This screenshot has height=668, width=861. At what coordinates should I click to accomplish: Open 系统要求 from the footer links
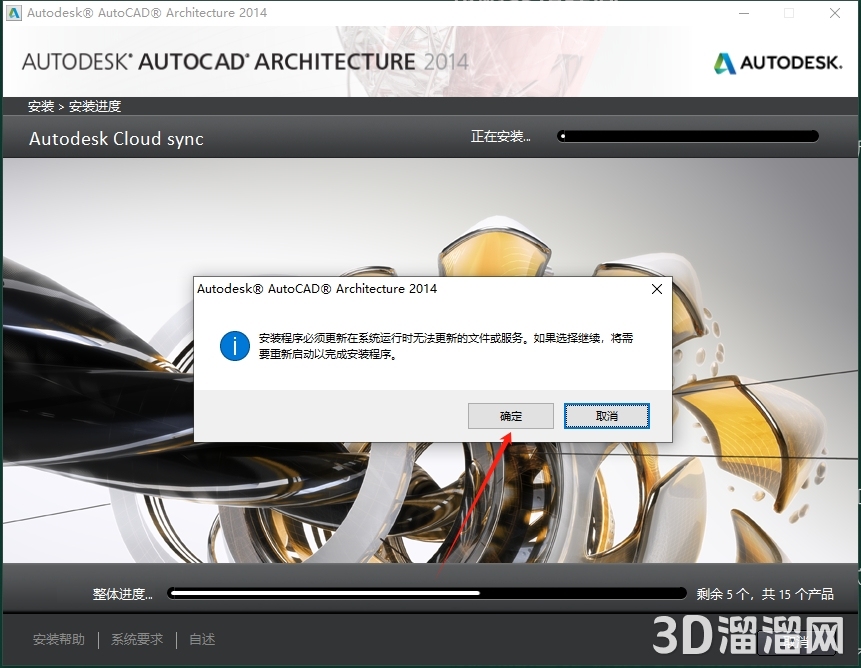pos(136,639)
